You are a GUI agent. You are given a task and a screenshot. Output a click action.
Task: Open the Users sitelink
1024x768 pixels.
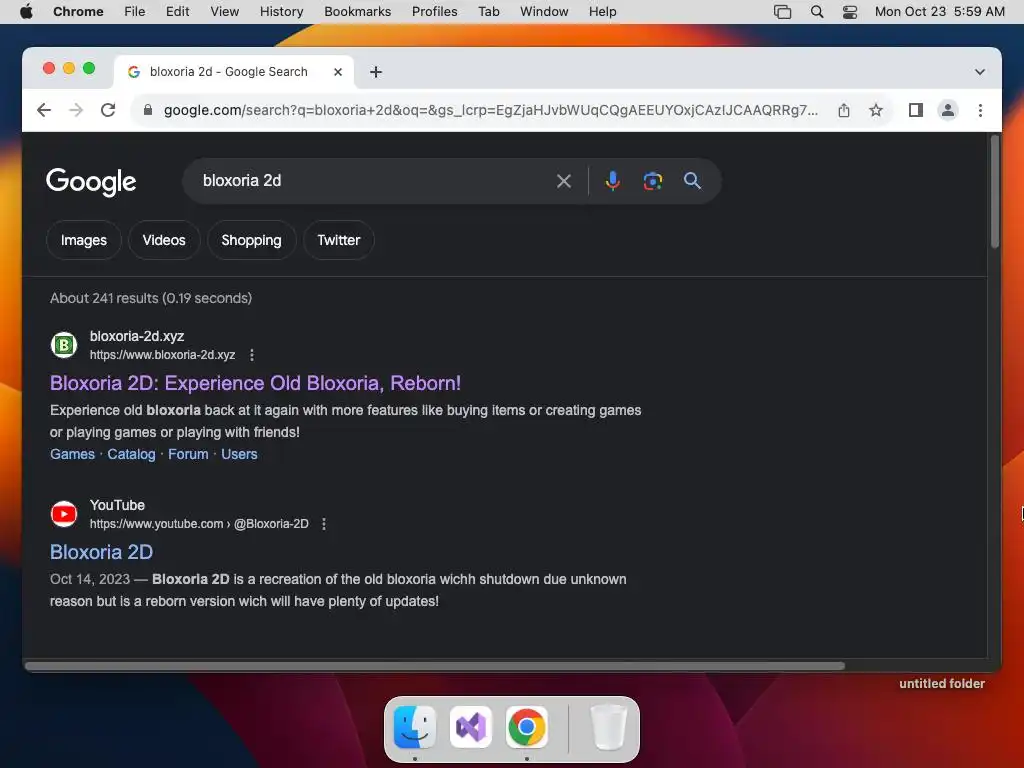coord(239,454)
